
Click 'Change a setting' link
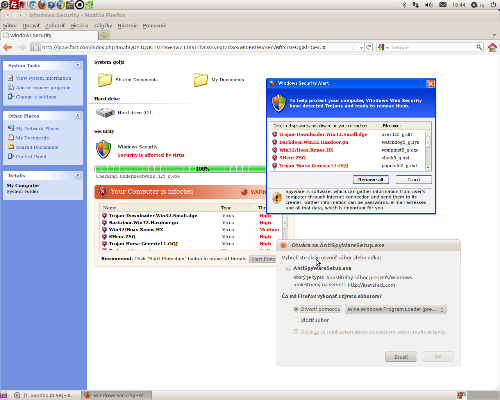pyautogui.click(x=36, y=97)
